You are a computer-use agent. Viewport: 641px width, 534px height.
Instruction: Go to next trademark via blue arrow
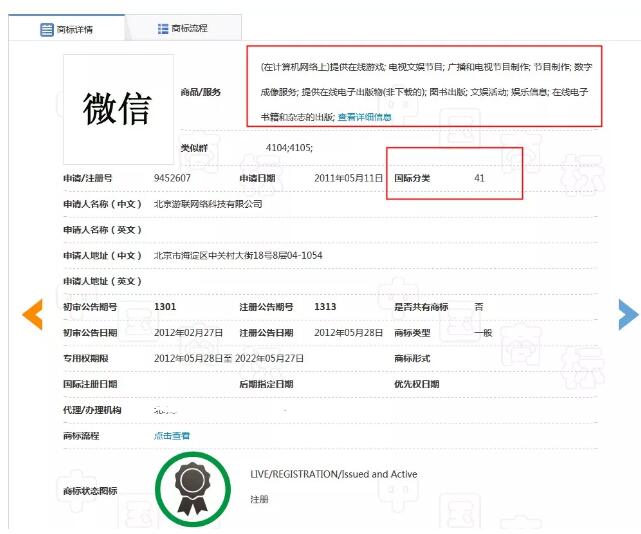[628, 314]
